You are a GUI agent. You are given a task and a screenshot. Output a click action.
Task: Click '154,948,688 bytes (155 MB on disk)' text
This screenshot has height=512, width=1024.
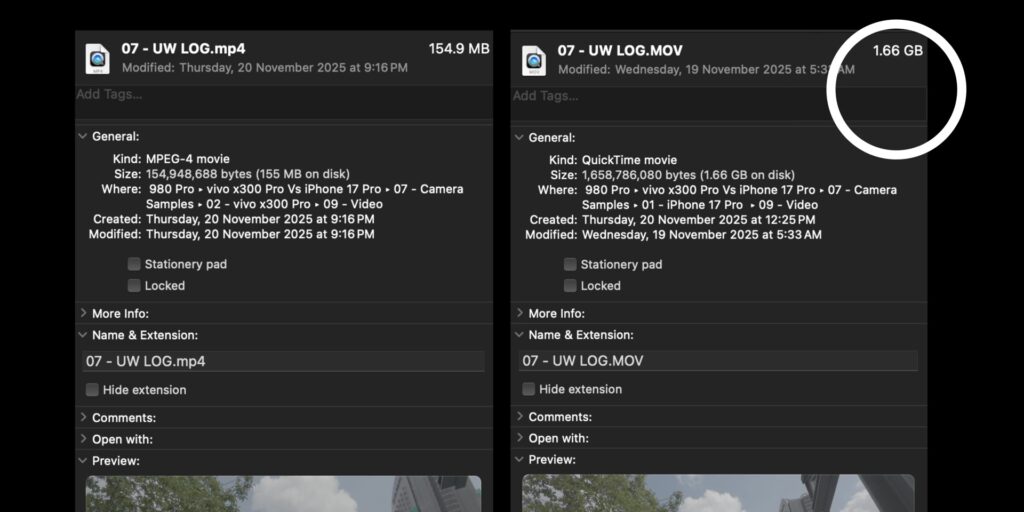[x=248, y=174]
